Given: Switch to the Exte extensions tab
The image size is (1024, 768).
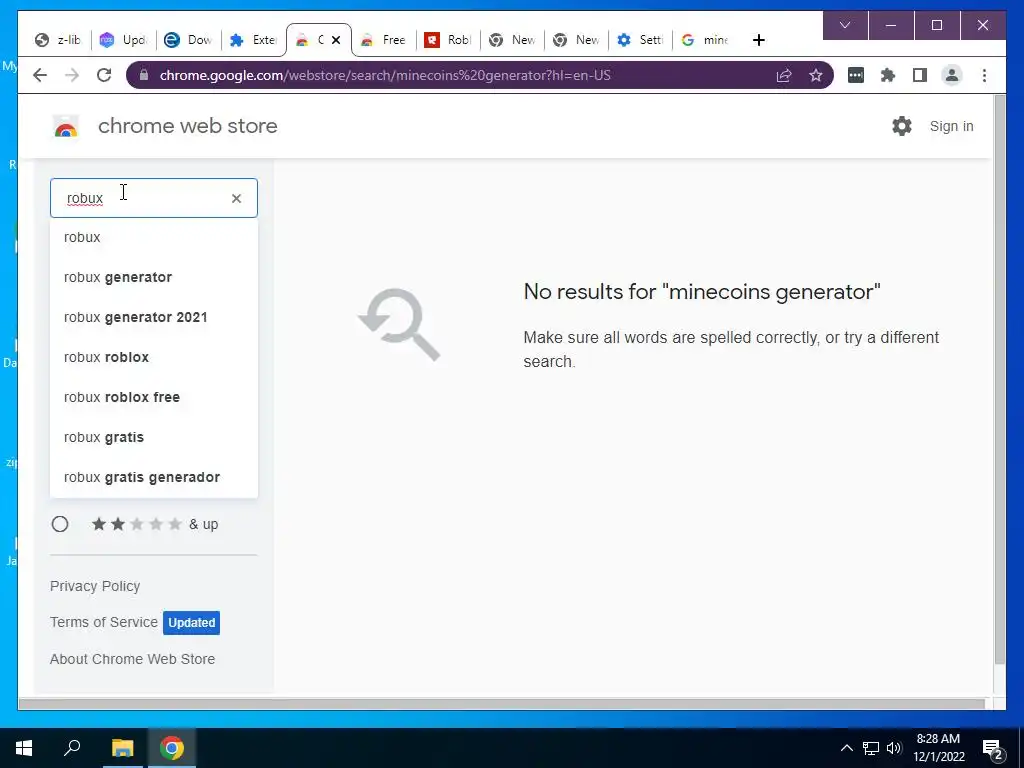Looking at the screenshot, I should click(253, 40).
